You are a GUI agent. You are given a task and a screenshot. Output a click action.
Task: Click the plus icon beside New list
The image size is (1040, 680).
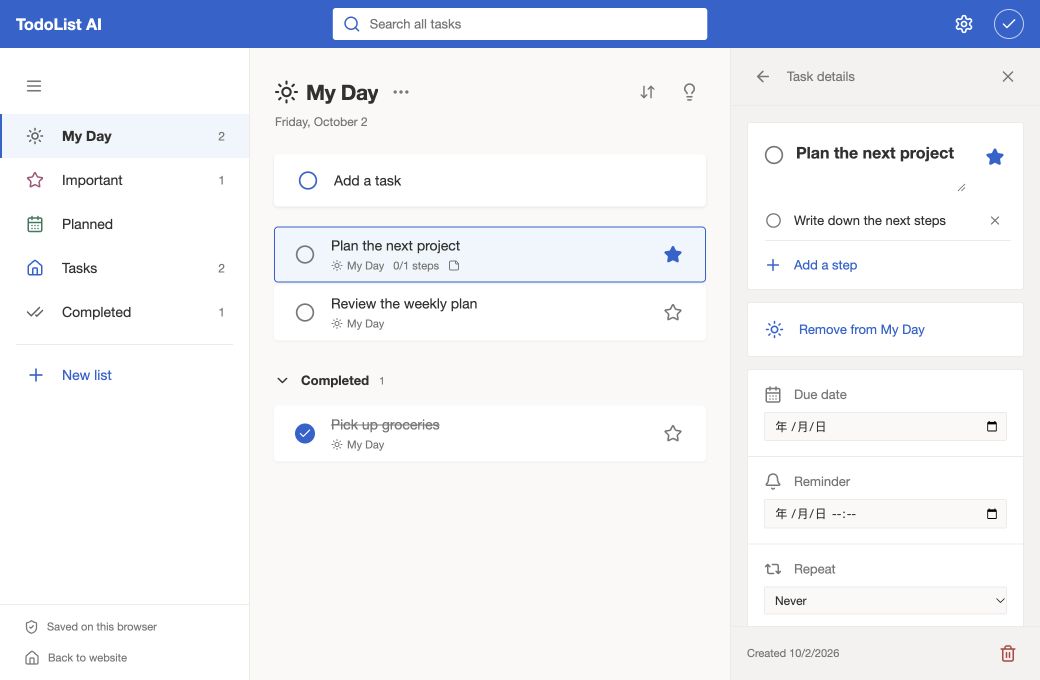(x=36, y=375)
